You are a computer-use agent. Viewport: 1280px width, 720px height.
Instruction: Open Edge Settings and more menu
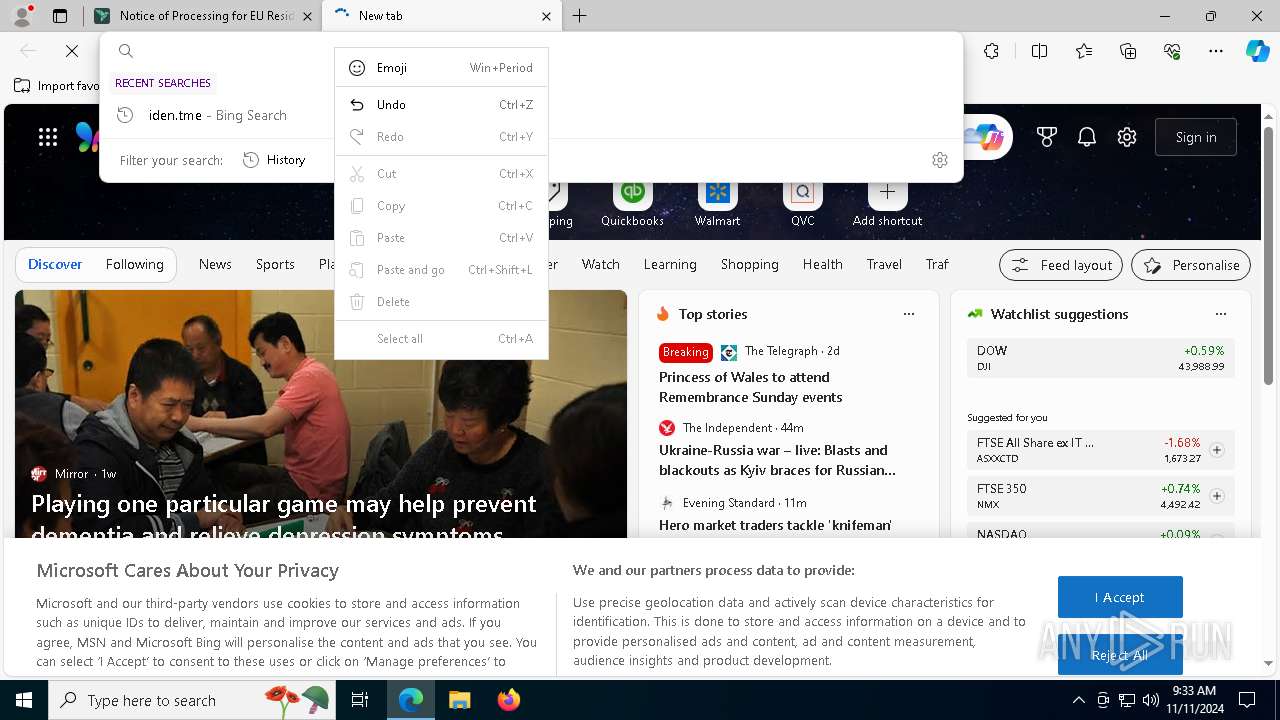point(1216,51)
